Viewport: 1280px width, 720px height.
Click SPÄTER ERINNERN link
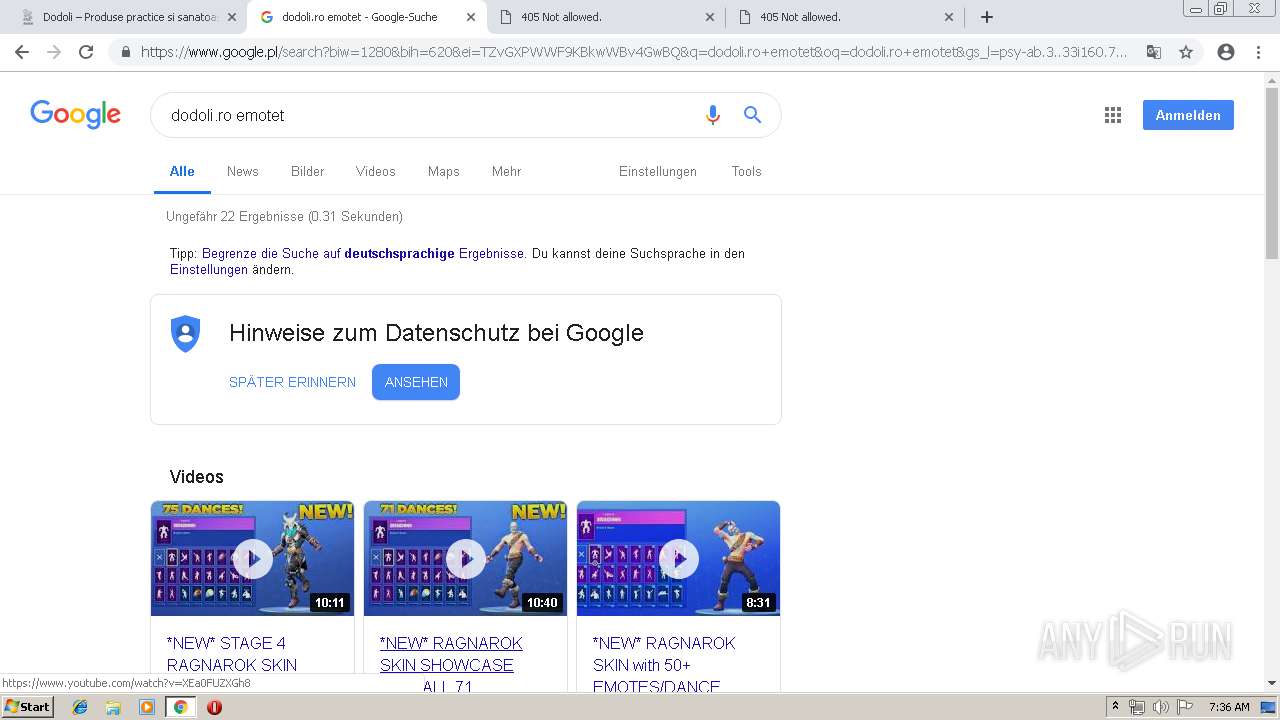292,382
